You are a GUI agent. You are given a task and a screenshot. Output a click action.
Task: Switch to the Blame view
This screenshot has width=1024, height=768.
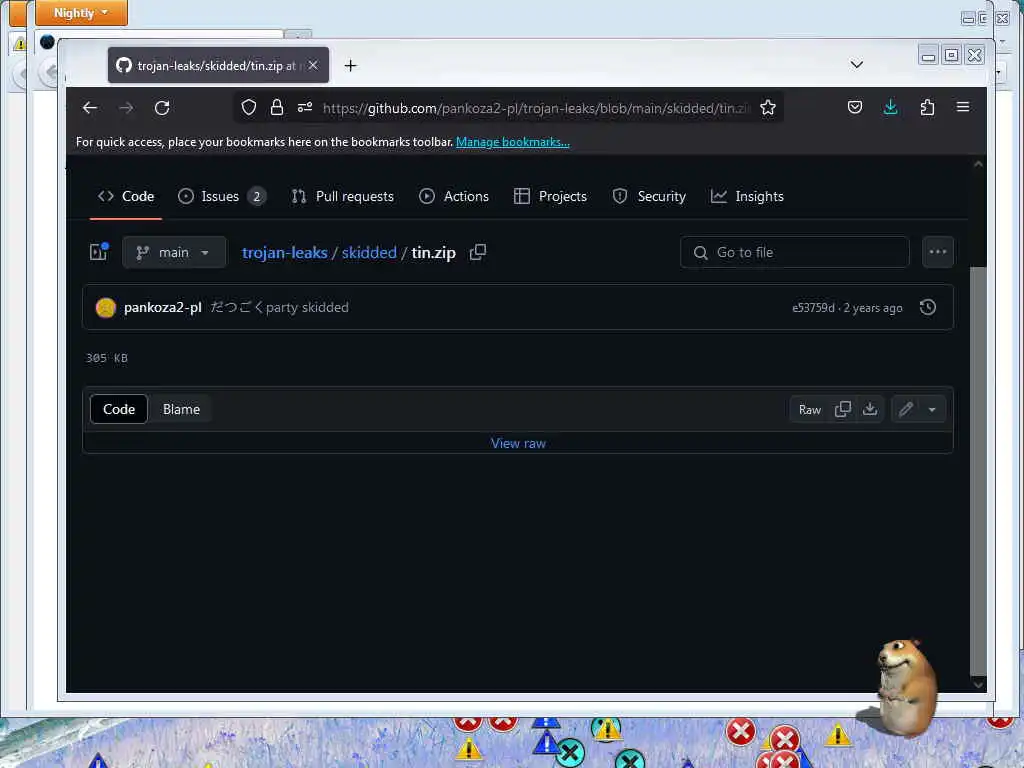pos(181,409)
